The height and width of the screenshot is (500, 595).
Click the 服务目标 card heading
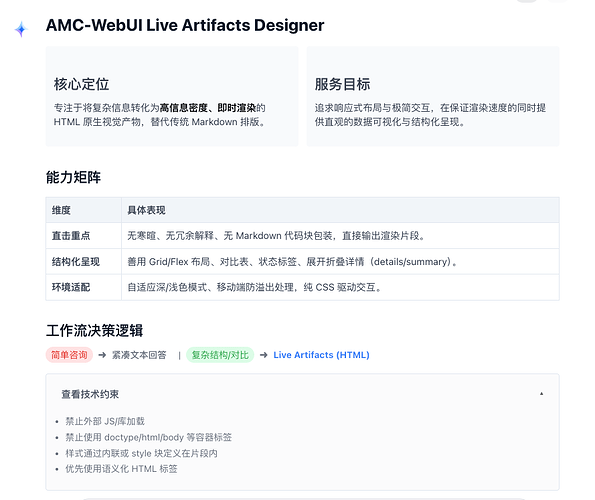click(x=342, y=84)
